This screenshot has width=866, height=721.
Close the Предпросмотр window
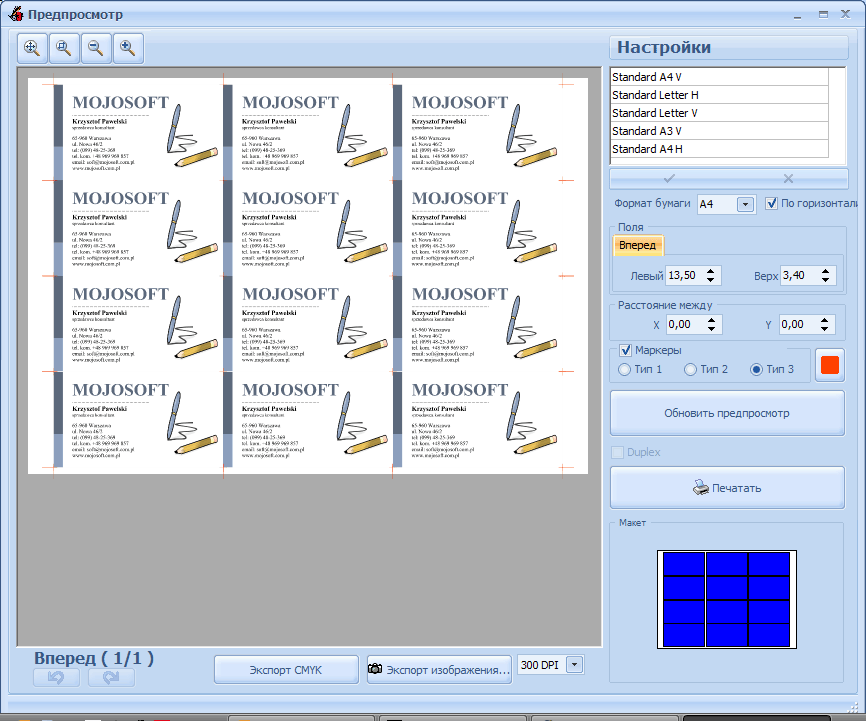(x=846, y=14)
